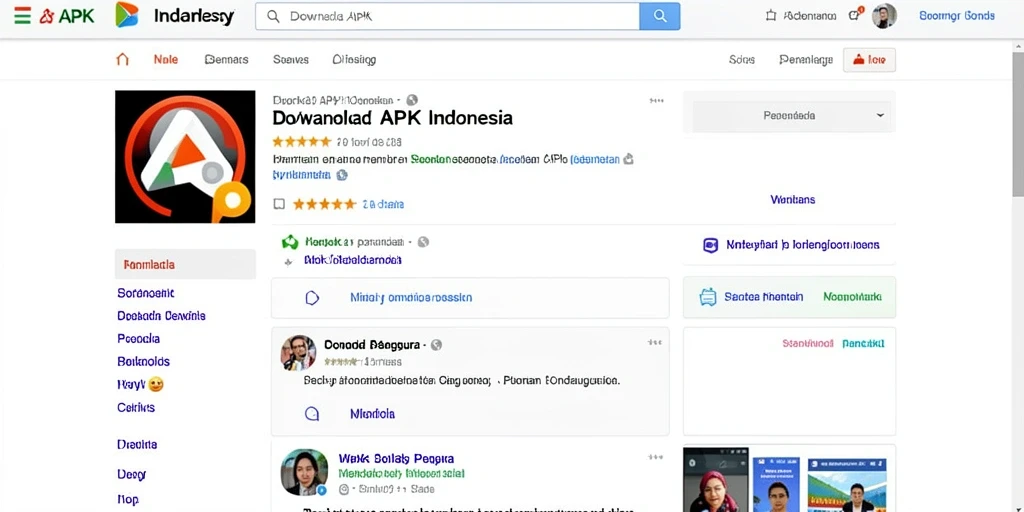Open the 'Sdes' nav item
The image size is (1024, 512).
pos(741,59)
